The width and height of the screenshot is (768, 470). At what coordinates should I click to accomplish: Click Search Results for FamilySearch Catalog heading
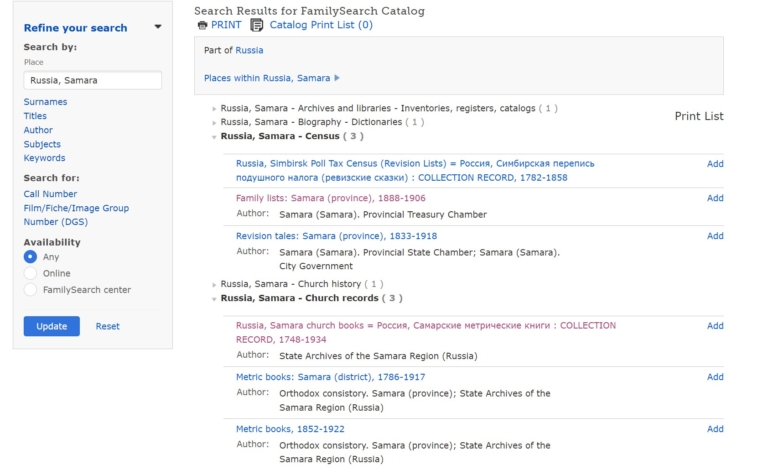(309, 11)
